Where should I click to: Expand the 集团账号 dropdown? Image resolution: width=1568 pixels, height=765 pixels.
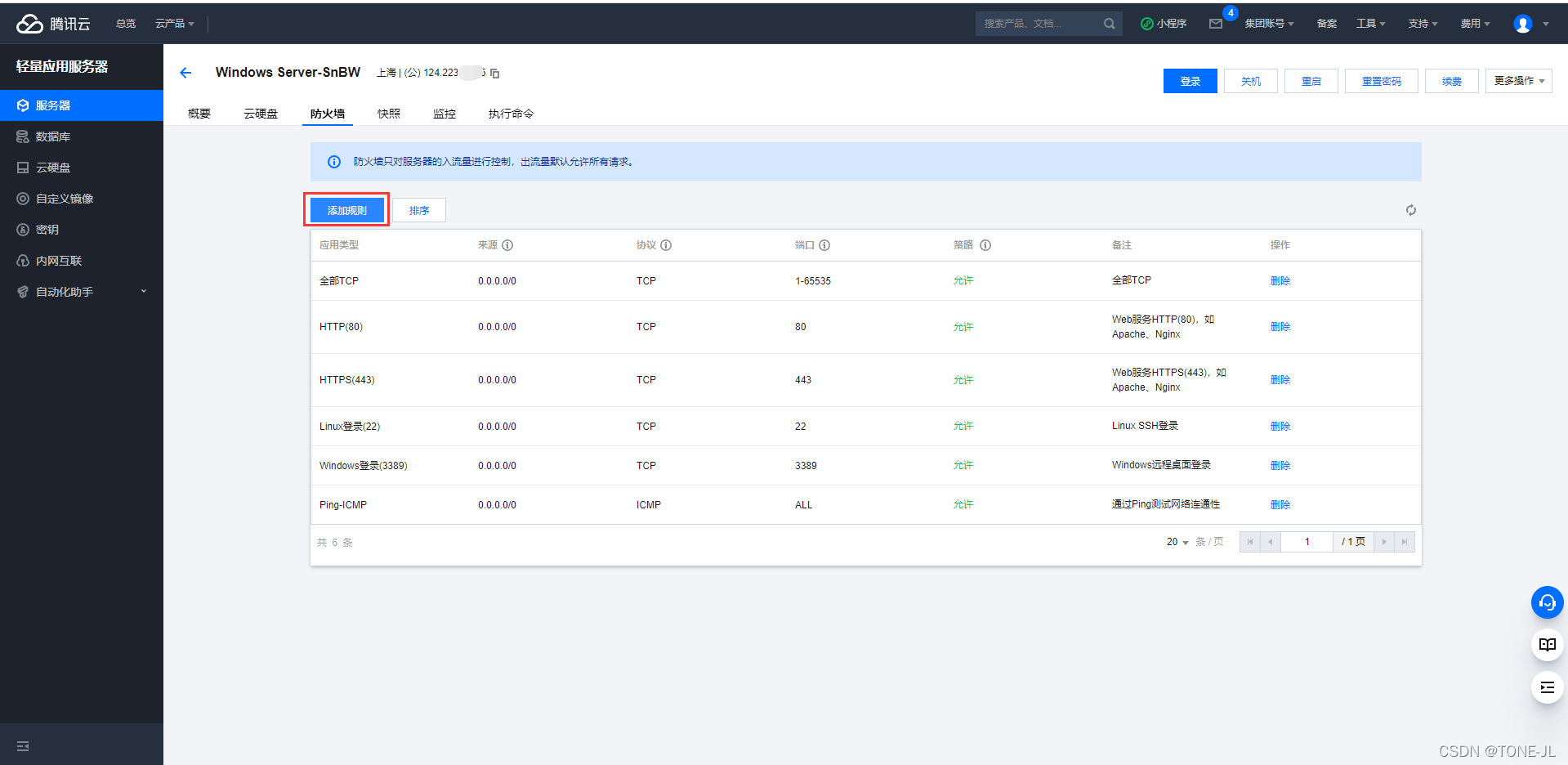1269,24
